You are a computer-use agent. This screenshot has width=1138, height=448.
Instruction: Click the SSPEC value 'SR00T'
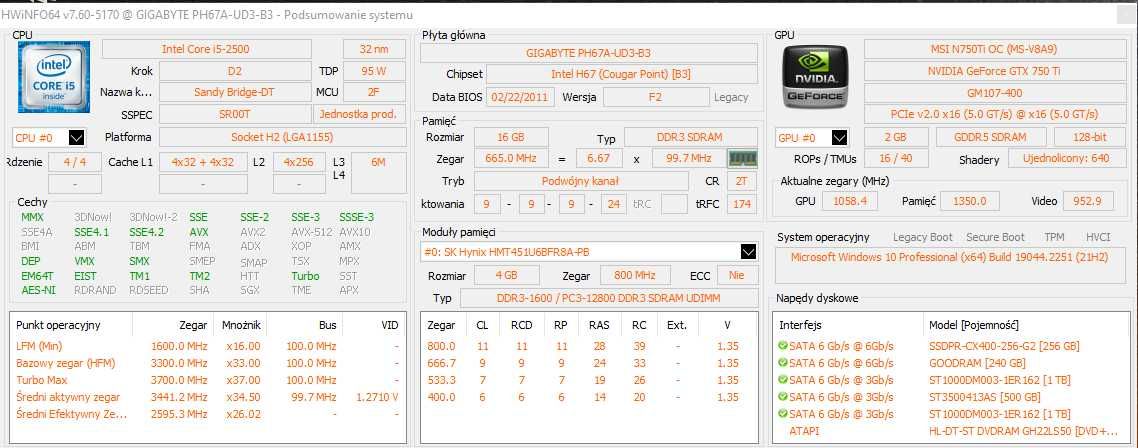pos(234,114)
